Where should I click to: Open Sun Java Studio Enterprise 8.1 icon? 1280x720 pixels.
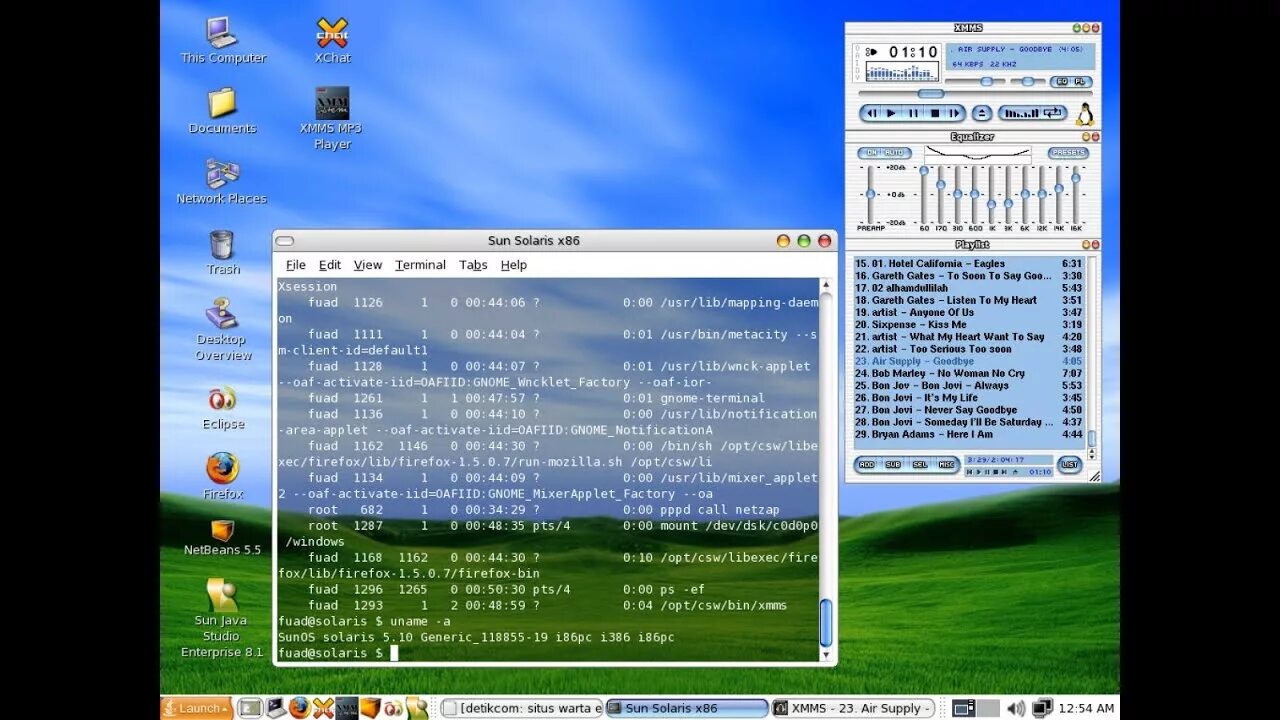coord(222,618)
